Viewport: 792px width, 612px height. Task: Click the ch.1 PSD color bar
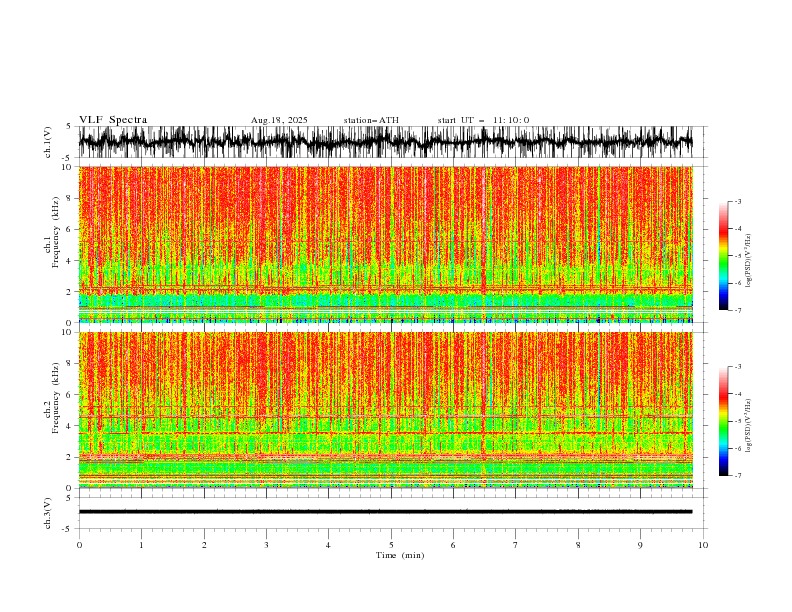724,256
